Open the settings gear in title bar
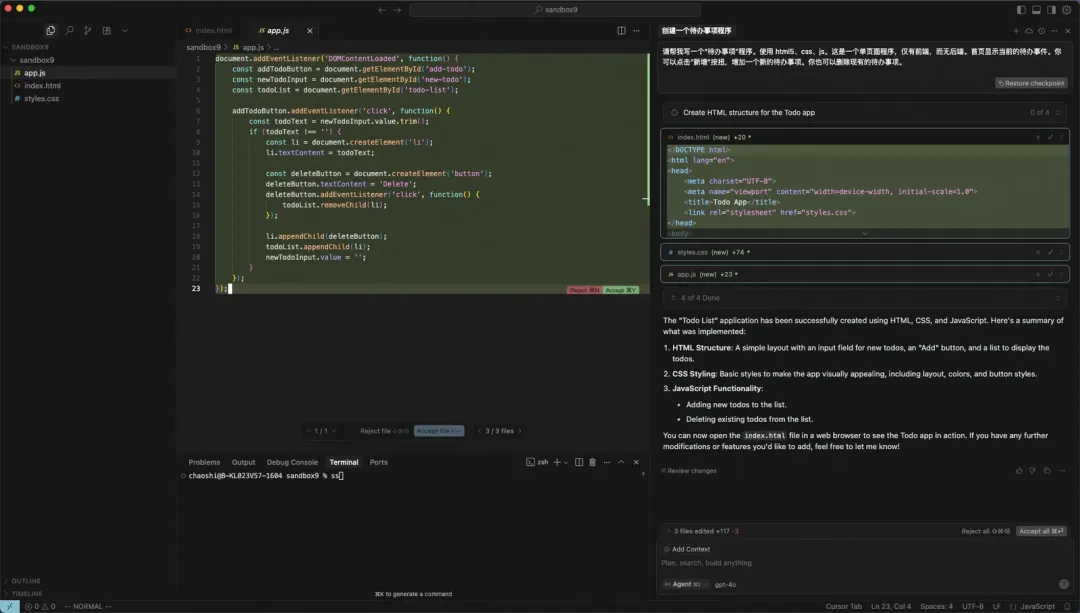 pos(1066,9)
